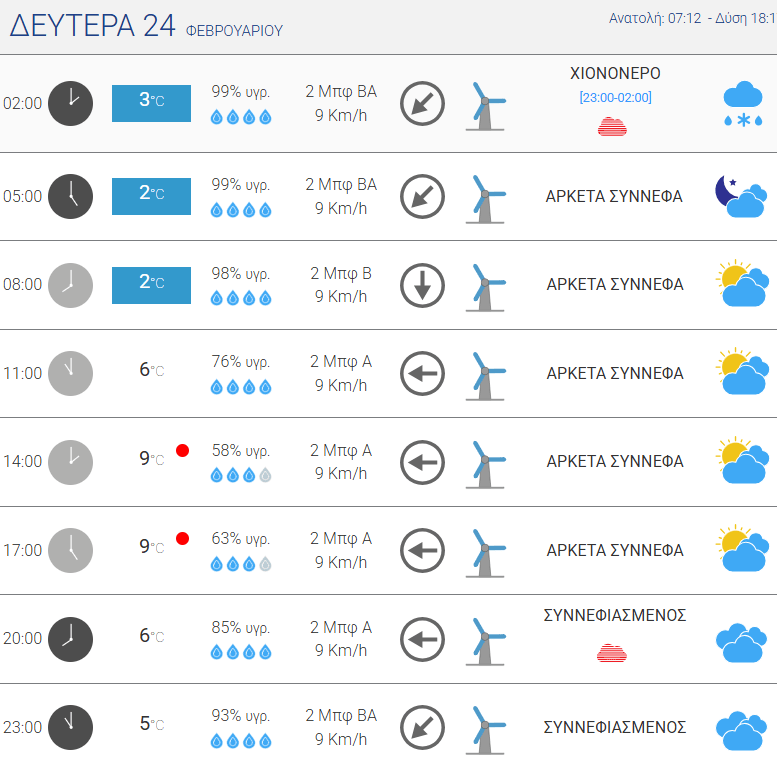Screen dimensions: 777x766
Task: Click the clock icon for 20:00
Action: [x=70, y=640]
